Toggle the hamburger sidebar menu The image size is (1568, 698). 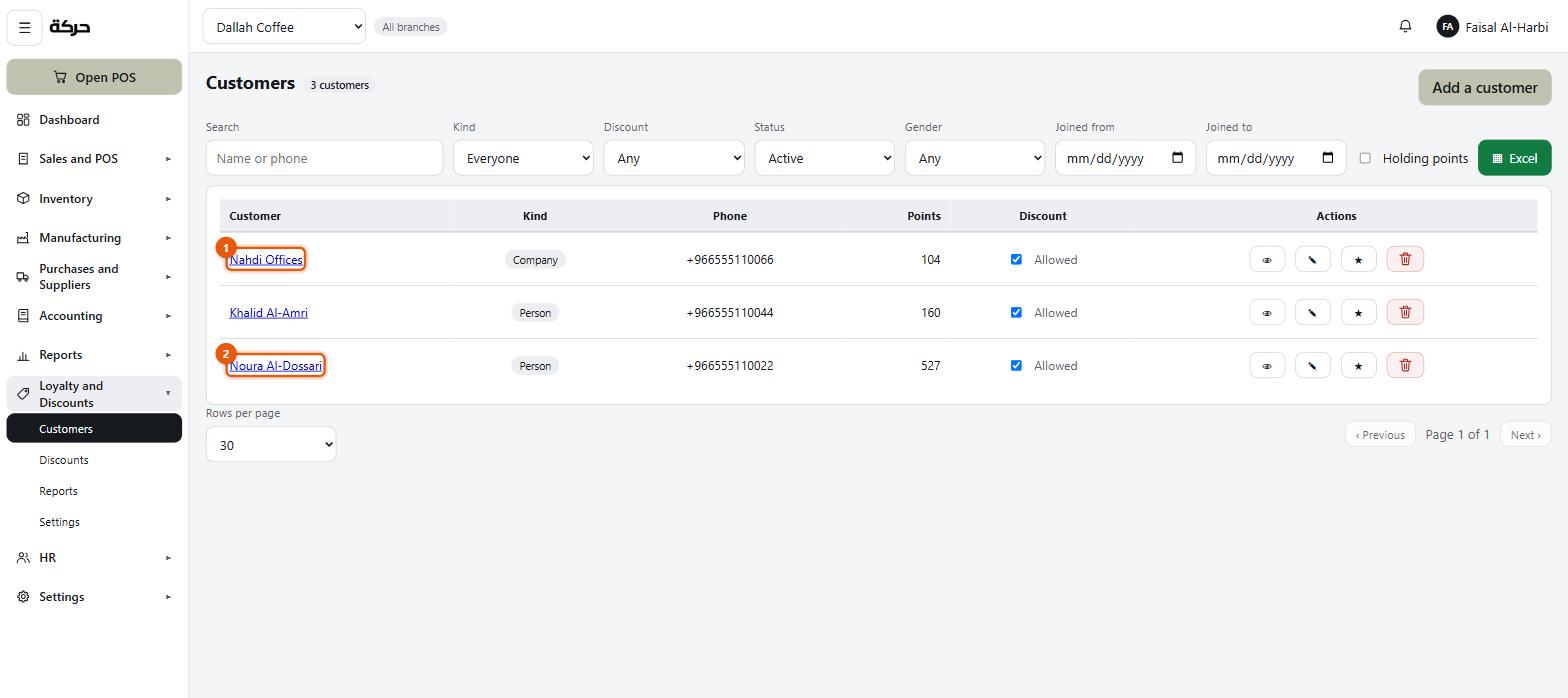25,27
